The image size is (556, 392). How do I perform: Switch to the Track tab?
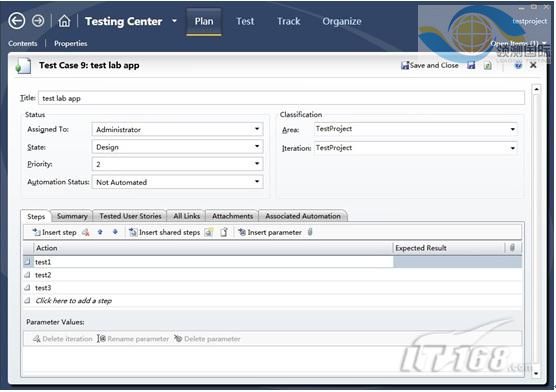(289, 21)
